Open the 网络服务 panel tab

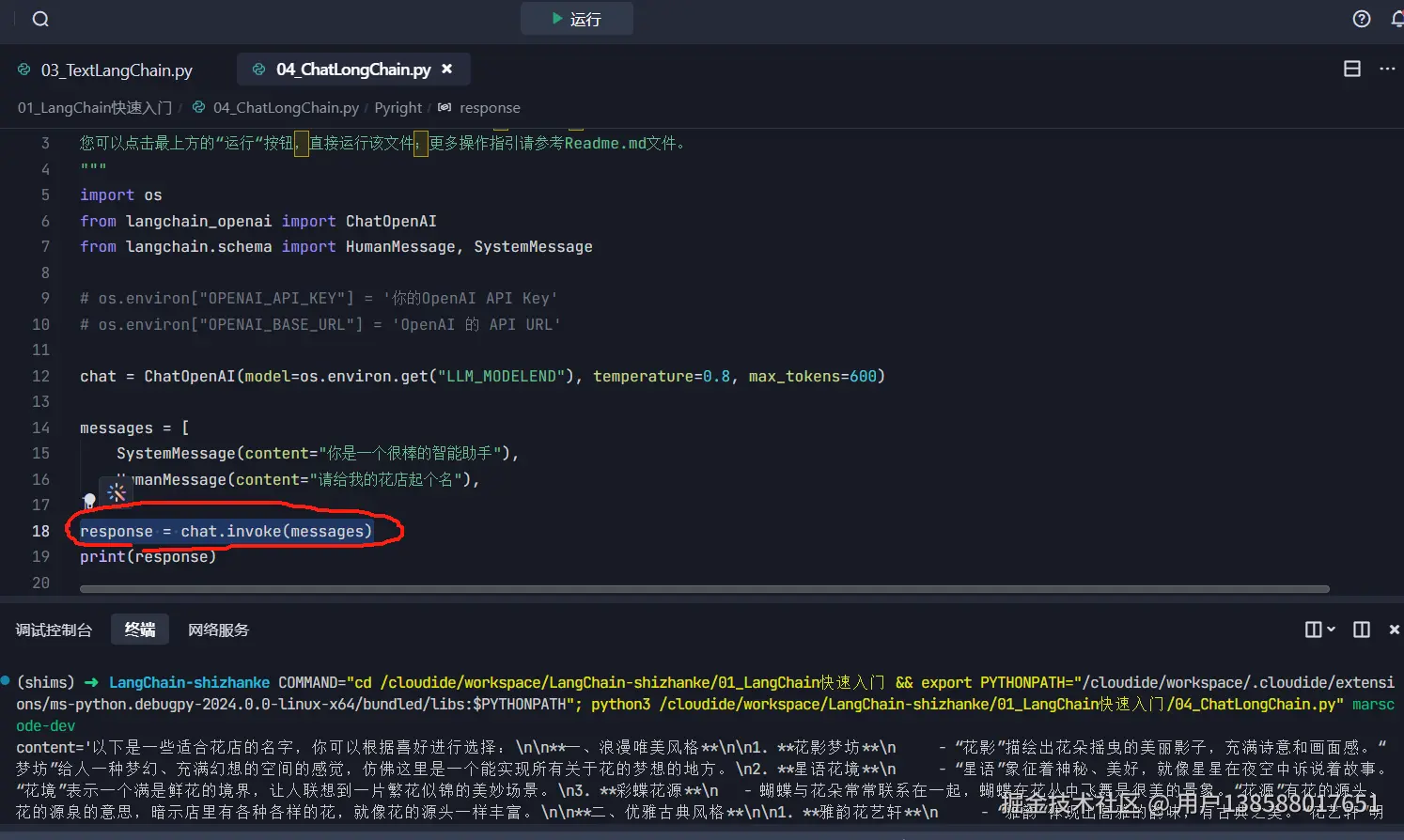click(x=218, y=630)
